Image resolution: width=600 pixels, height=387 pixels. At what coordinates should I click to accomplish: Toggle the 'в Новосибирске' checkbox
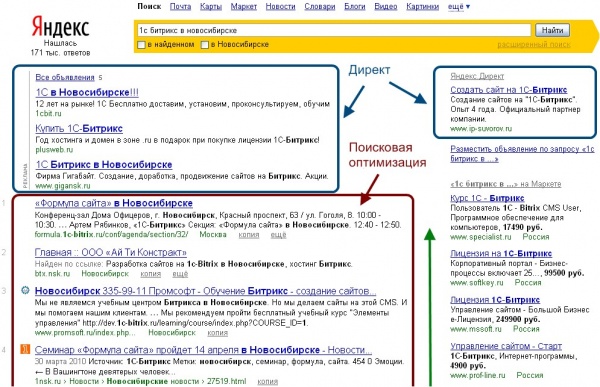click(205, 45)
